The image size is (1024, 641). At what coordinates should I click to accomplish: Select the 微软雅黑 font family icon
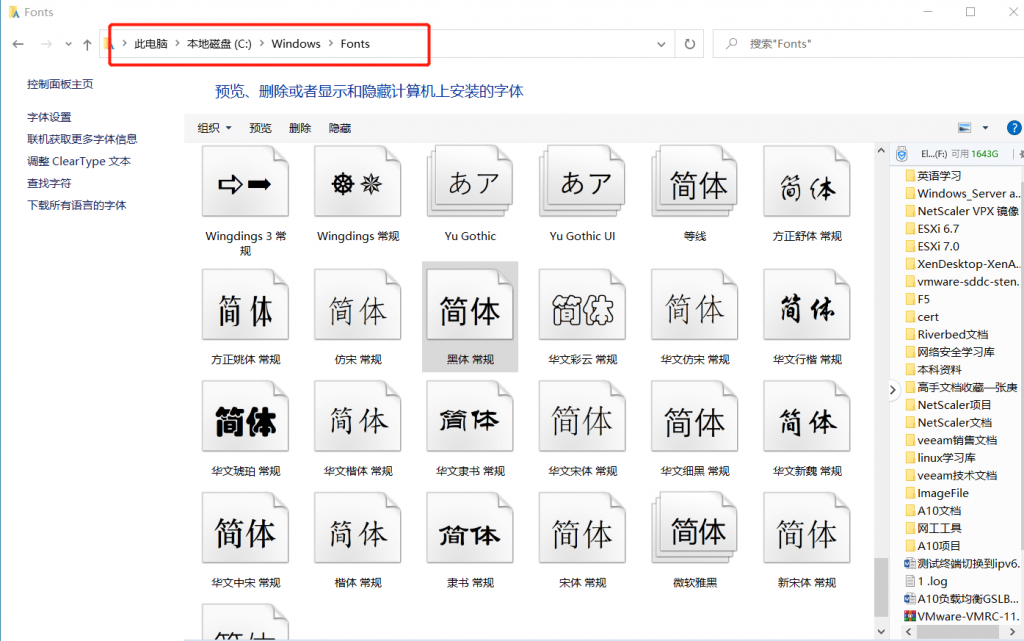click(x=694, y=528)
